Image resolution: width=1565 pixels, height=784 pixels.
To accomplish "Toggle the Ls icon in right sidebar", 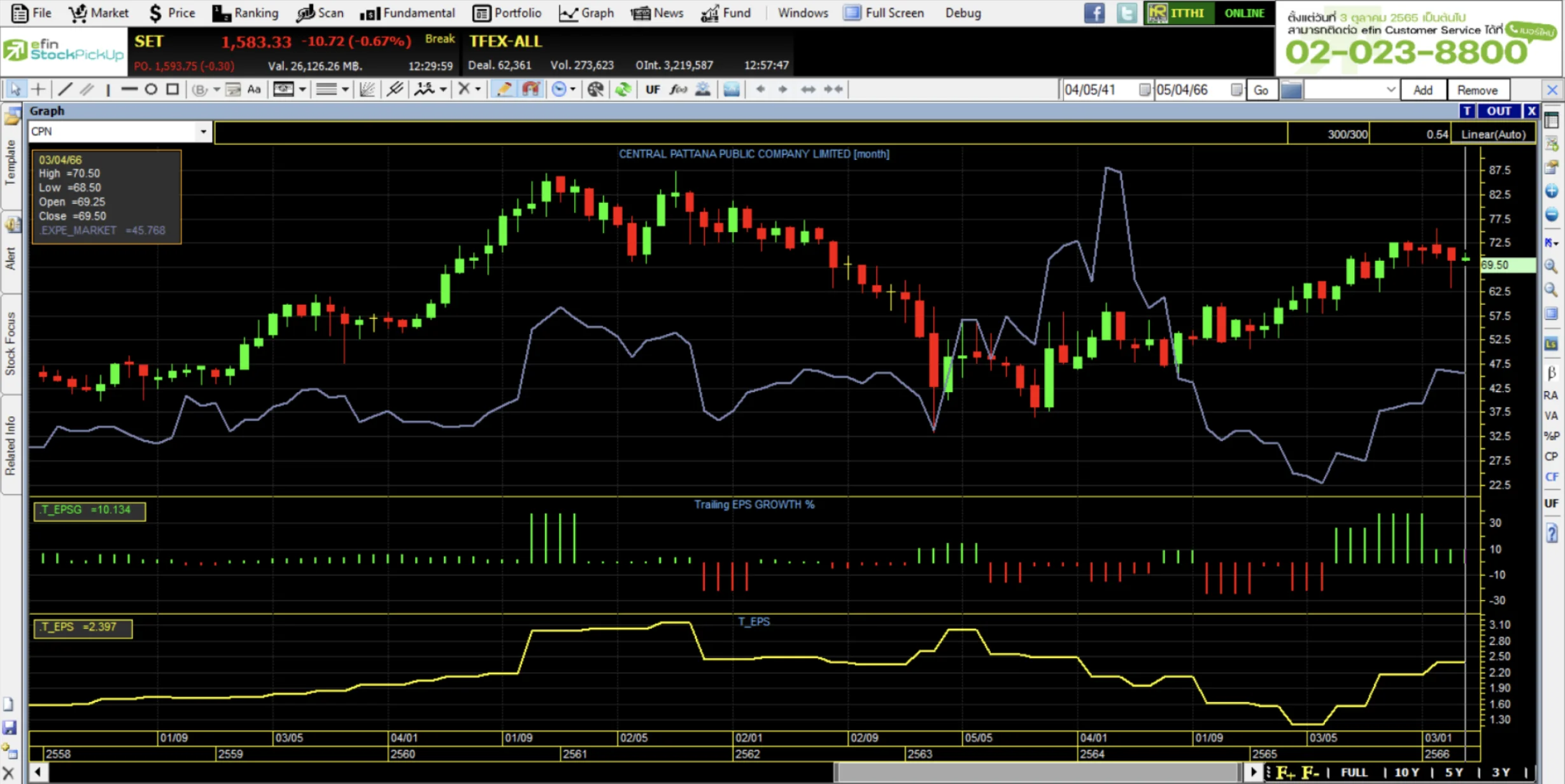I will [x=1551, y=344].
